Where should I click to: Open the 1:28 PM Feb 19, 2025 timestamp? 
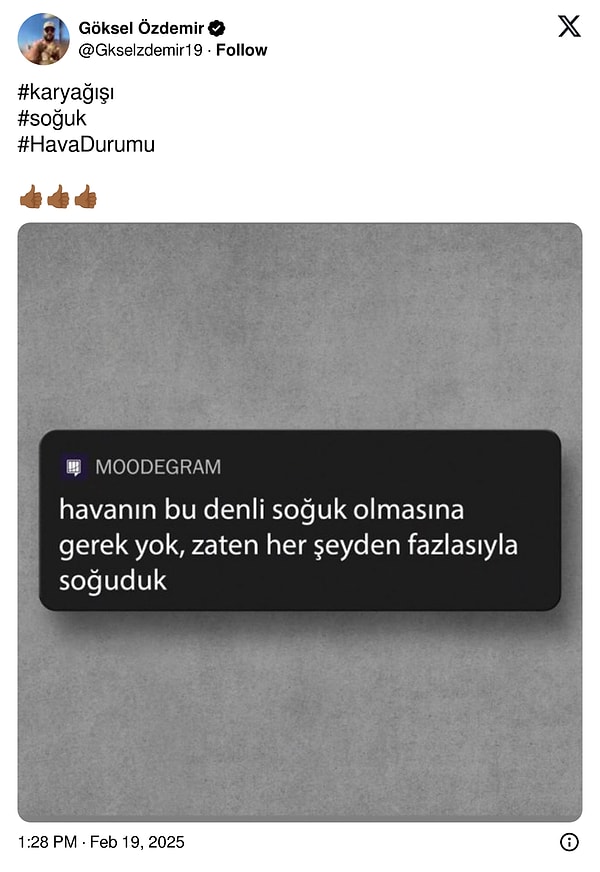[101, 842]
